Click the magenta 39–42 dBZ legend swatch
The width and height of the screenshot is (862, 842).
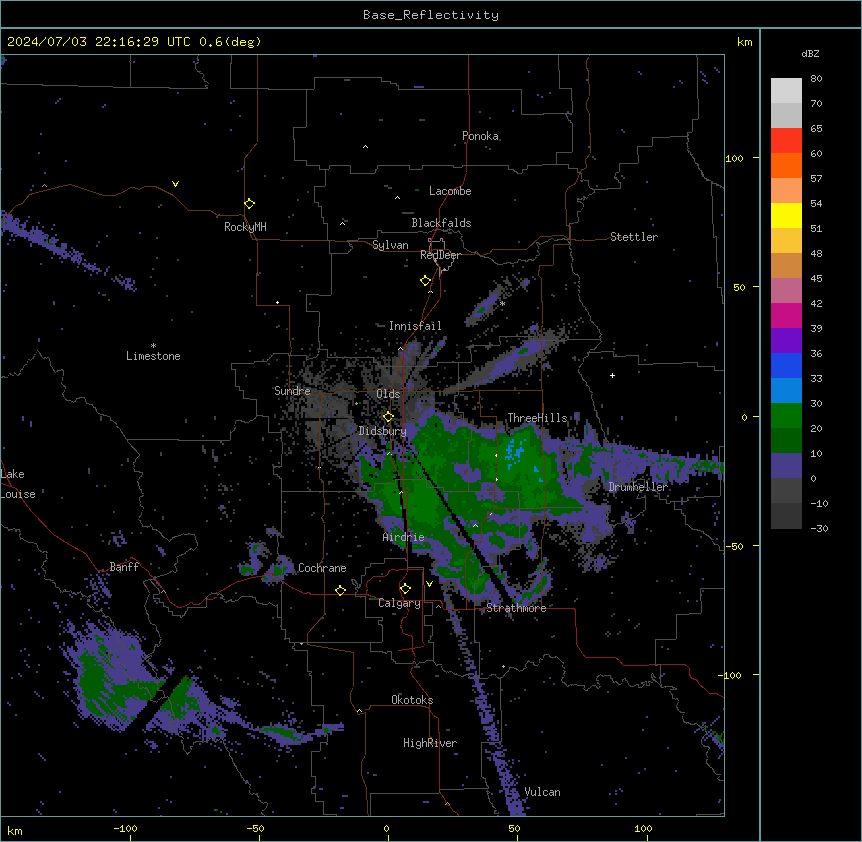point(786,315)
